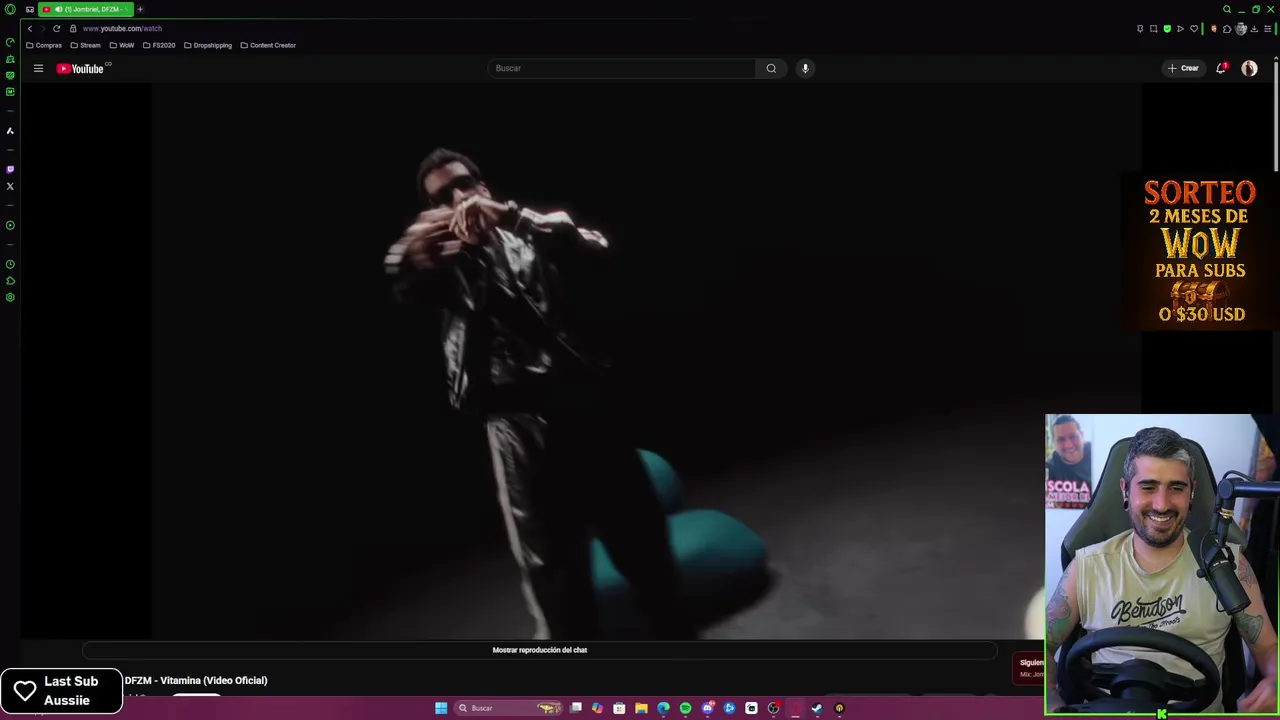
Task: Open Opera easy setup sliders icon
Action: click(x=1267, y=28)
